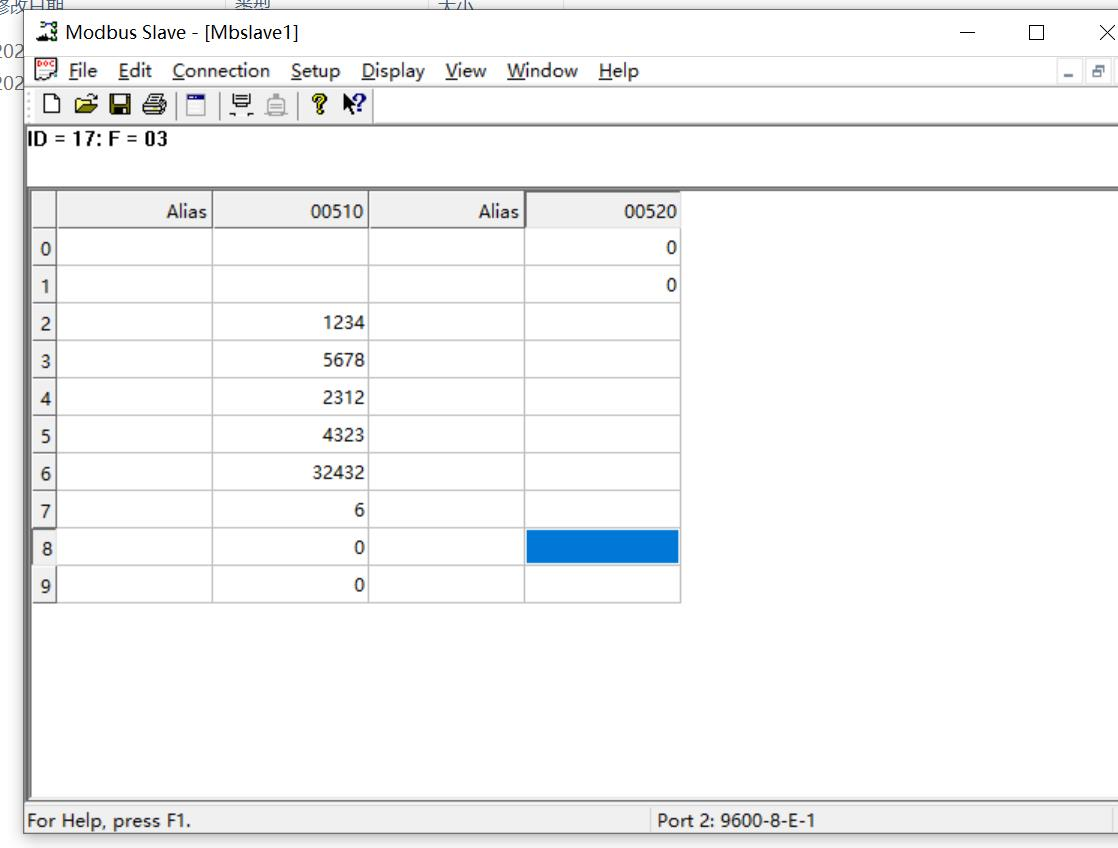Click the New document toolbar icon

pyautogui.click(x=50, y=104)
